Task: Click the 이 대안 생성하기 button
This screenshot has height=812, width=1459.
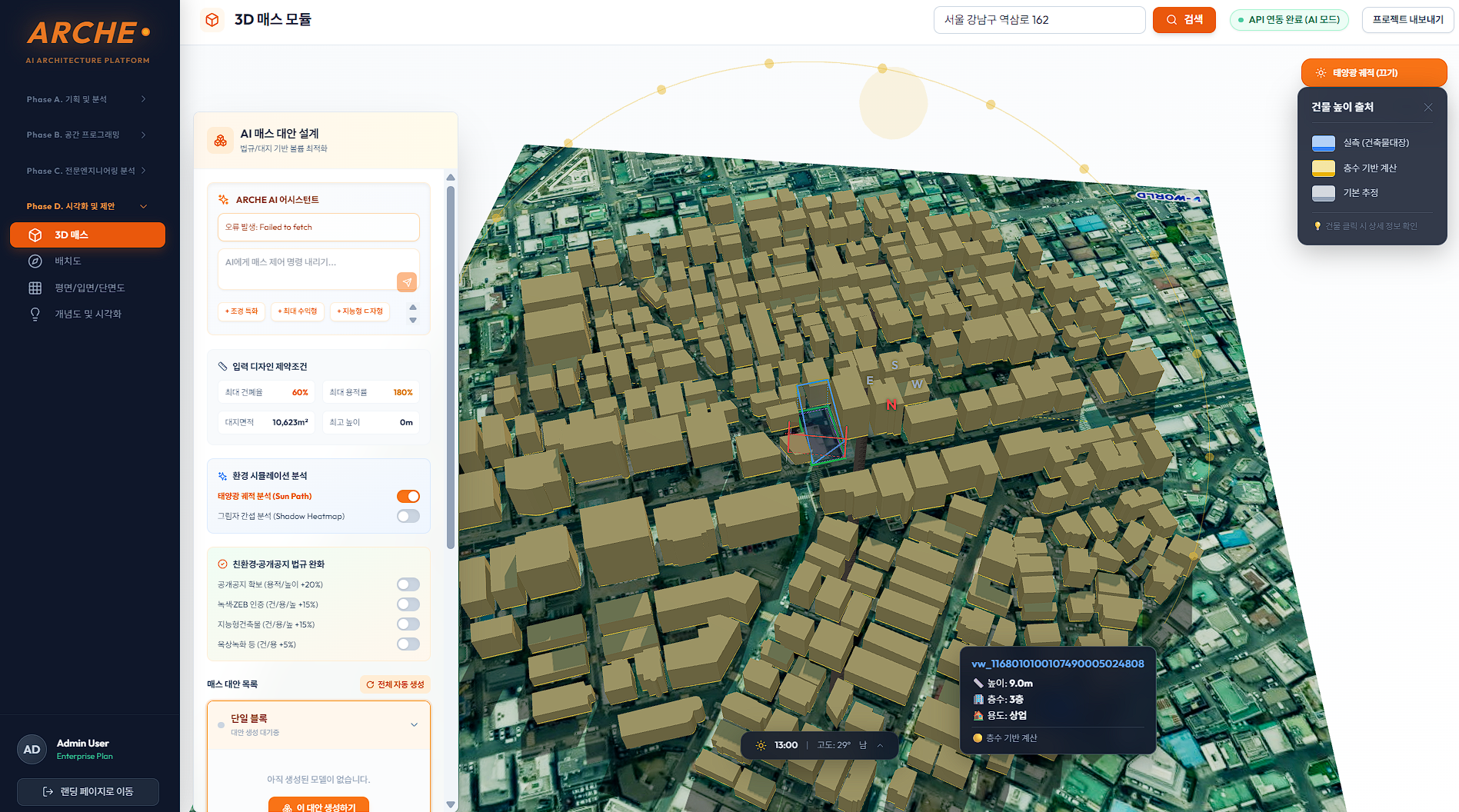Action: (318, 807)
